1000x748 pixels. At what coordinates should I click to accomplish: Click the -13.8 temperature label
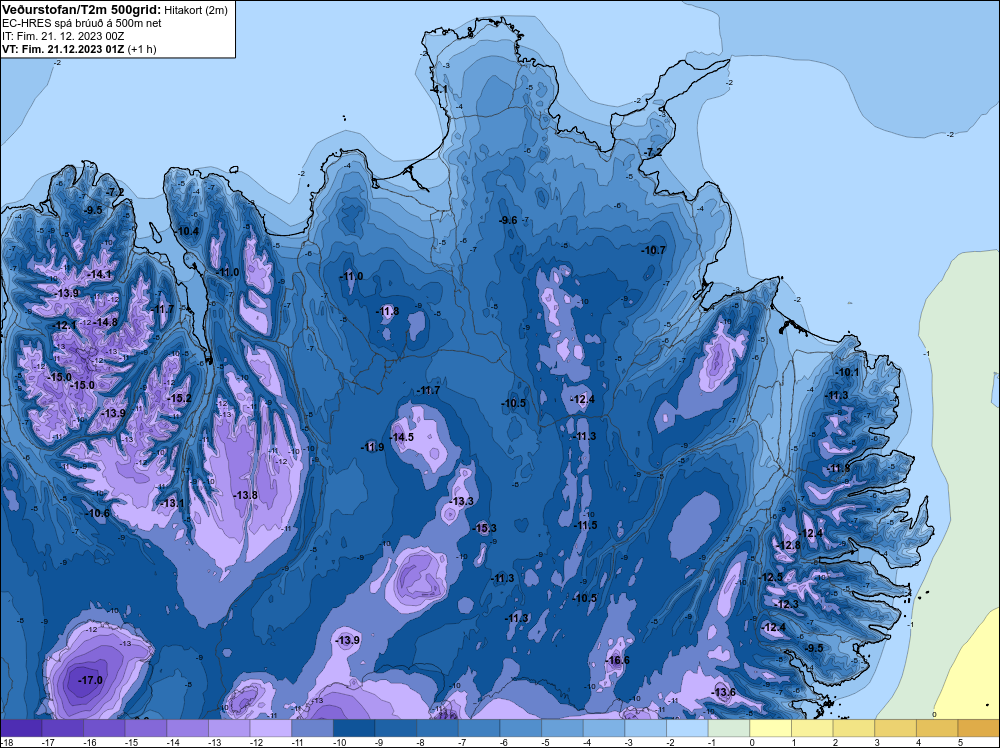click(246, 495)
